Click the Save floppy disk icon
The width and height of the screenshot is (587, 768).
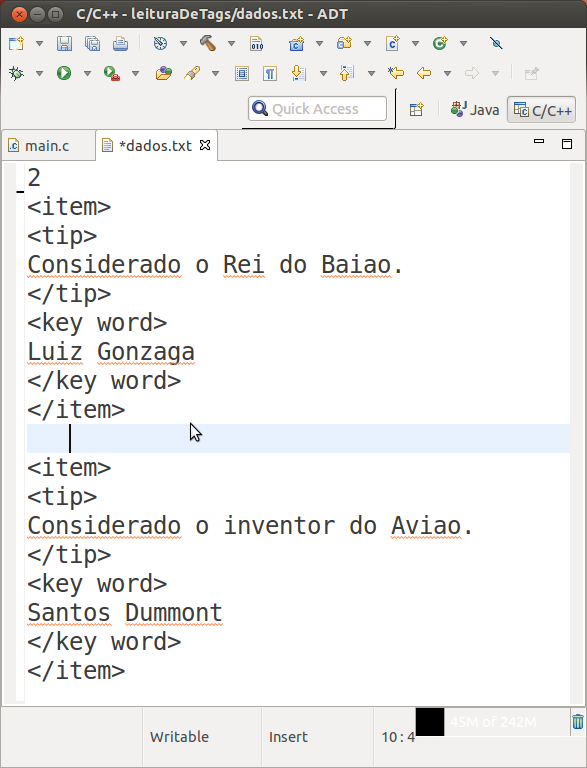pyautogui.click(x=64, y=44)
